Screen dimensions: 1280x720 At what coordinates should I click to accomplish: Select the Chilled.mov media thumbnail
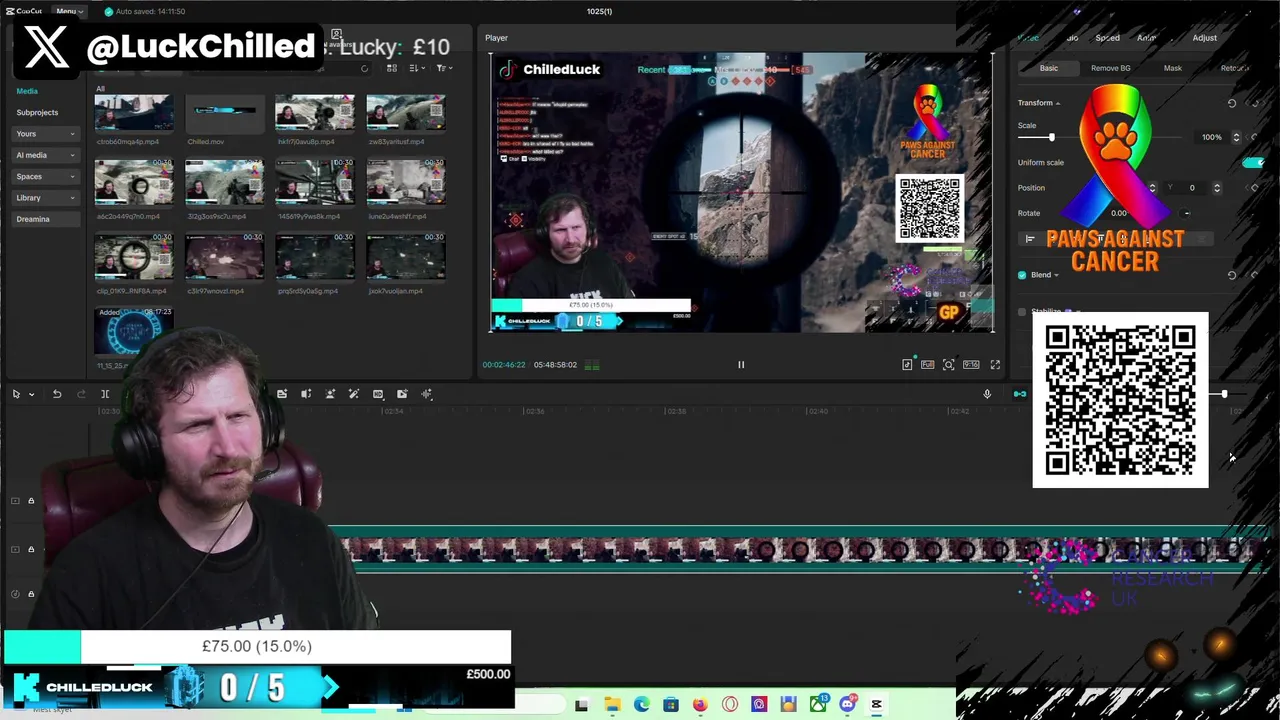tap(224, 113)
